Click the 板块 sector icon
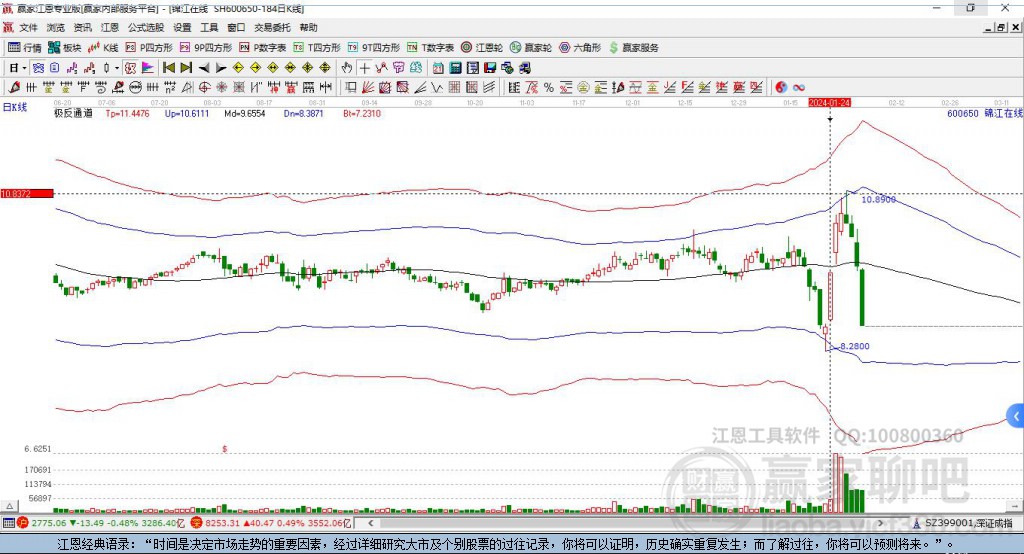Viewport: 1024px width, 554px height. (65, 48)
